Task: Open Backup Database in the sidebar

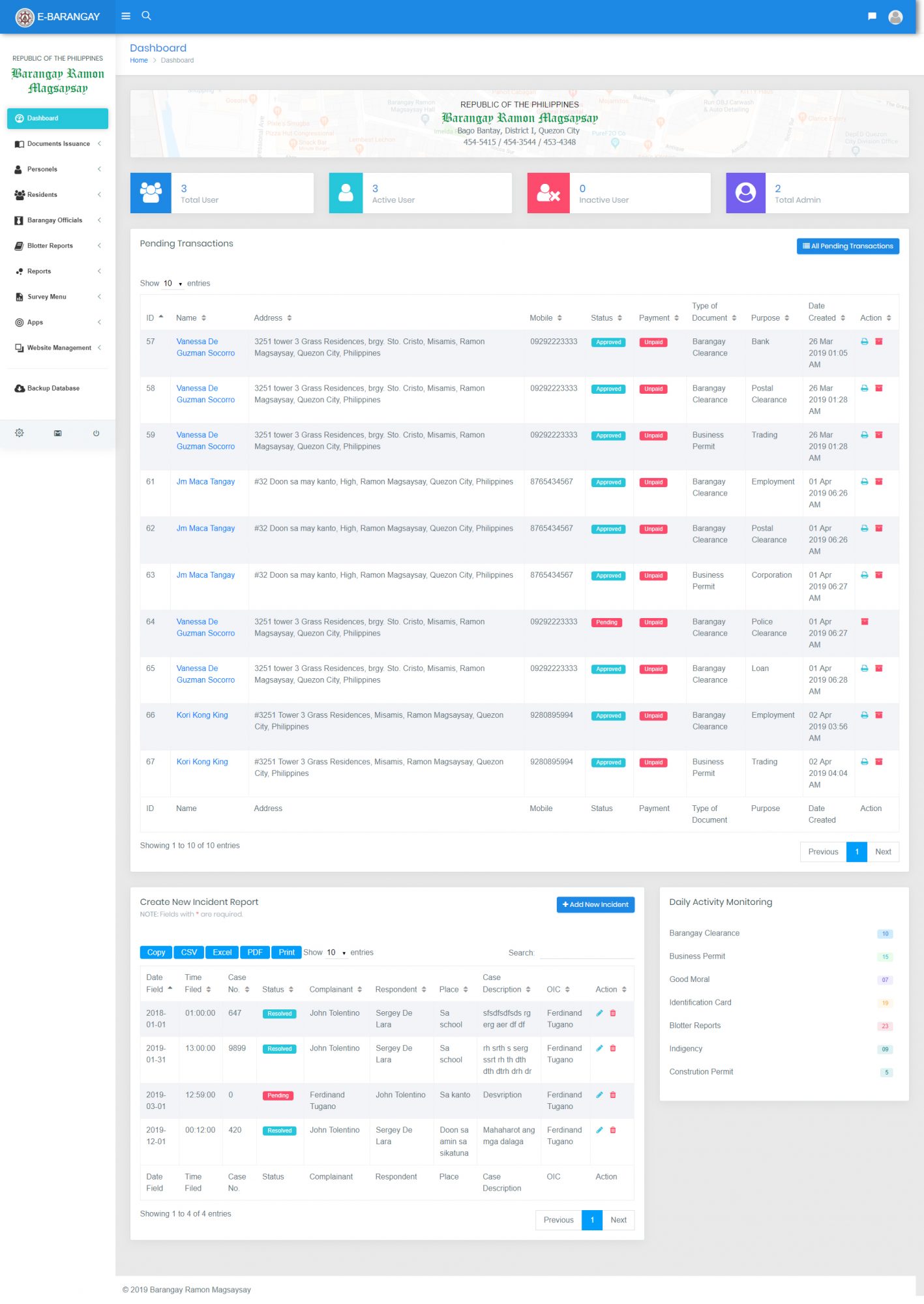Action: coord(53,389)
